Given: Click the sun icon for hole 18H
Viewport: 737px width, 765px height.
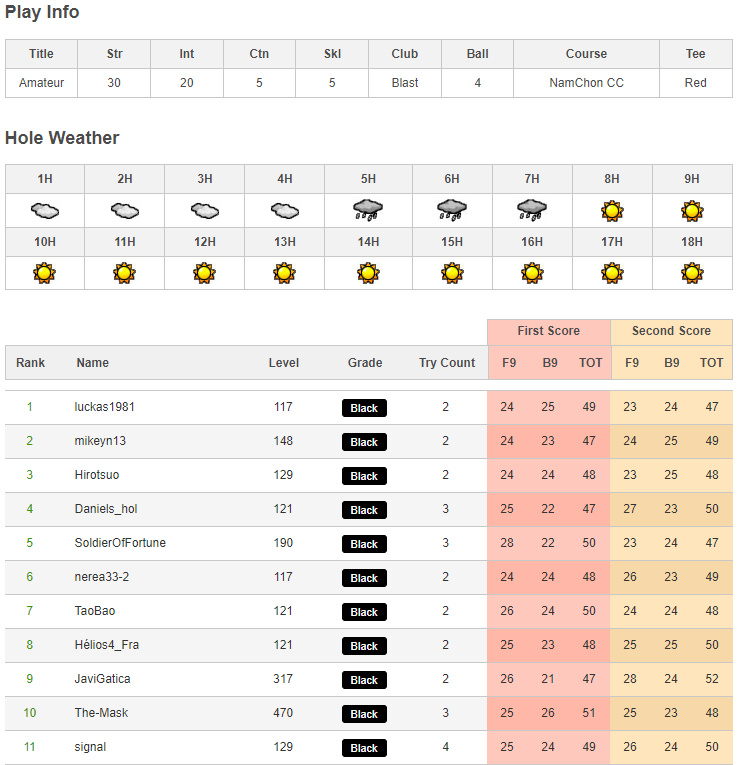Looking at the screenshot, I should pyautogui.click(x=692, y=272).
